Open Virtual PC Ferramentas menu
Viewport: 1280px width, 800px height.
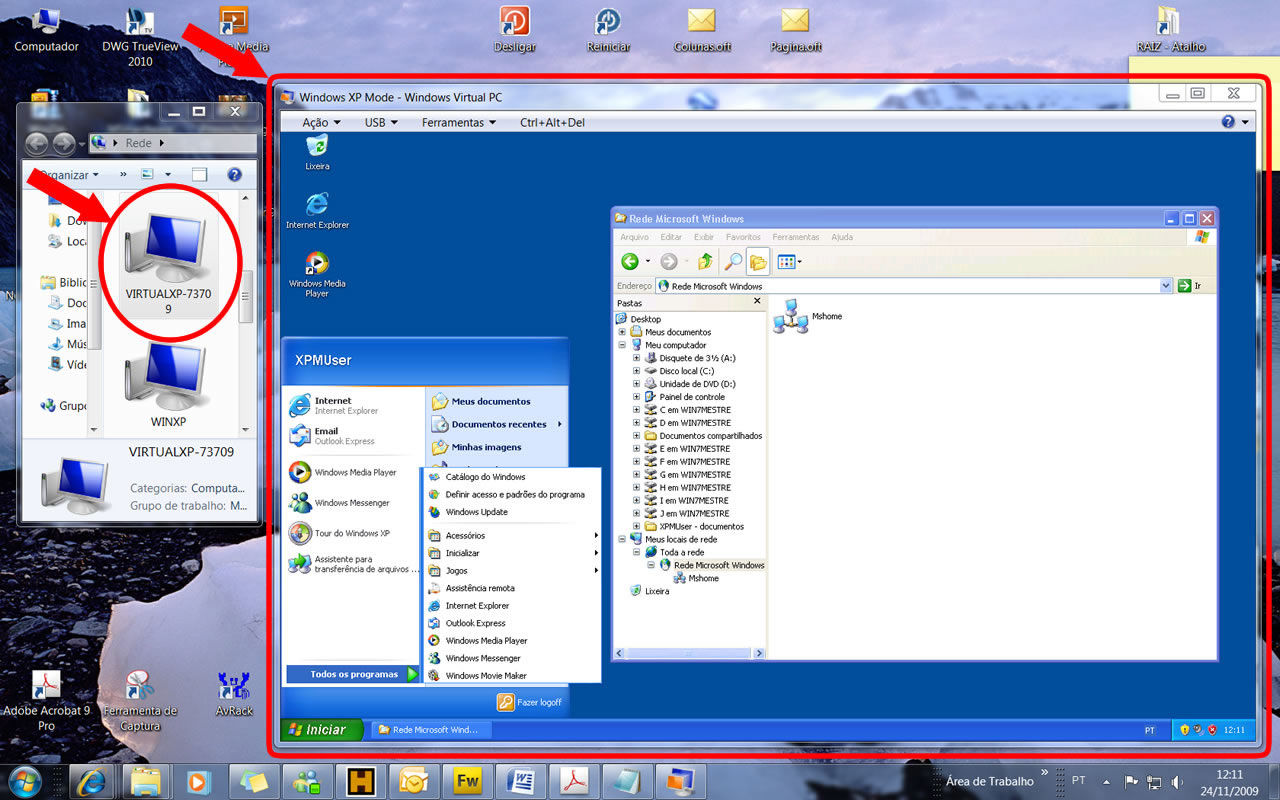click(459, 122)
